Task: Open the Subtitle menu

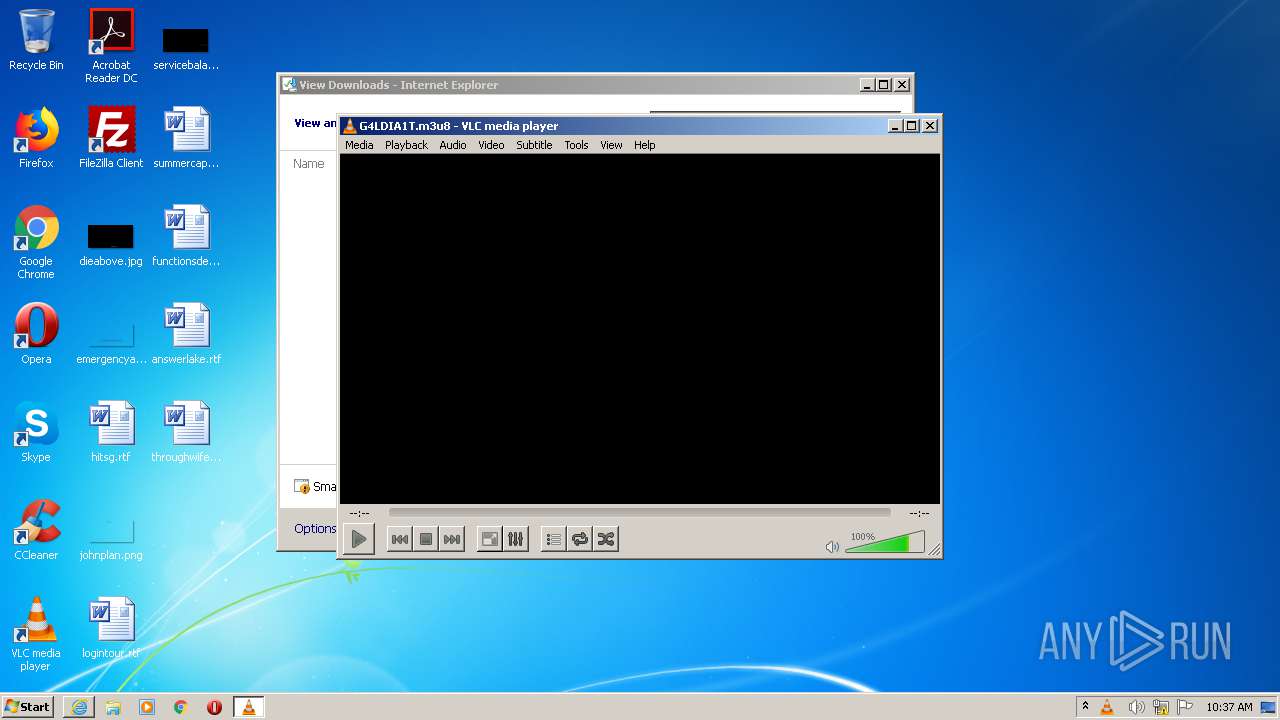Action: click(x=534, y=145)
